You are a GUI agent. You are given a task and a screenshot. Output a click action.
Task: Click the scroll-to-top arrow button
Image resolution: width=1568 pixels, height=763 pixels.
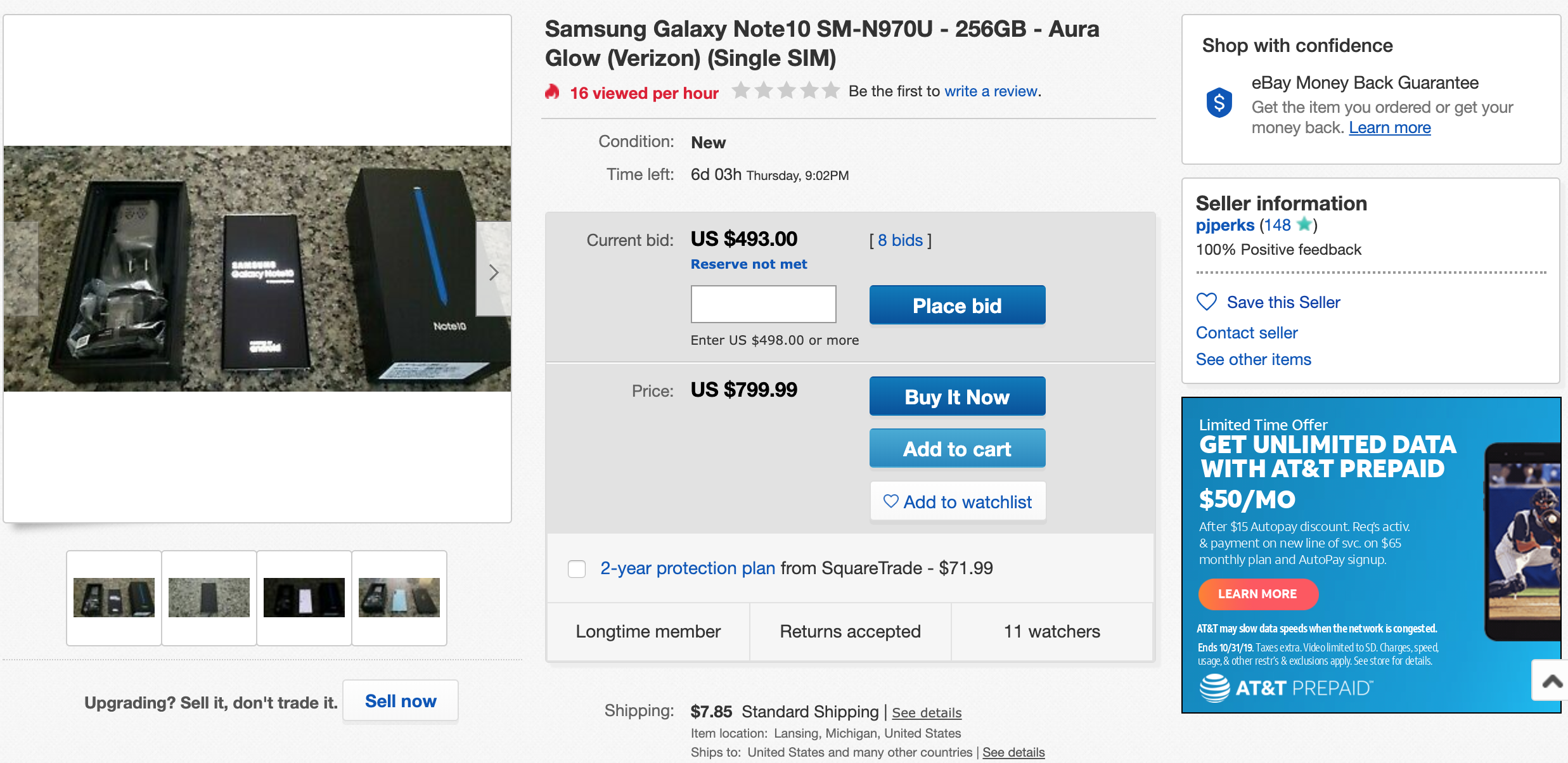point(1552,681)
